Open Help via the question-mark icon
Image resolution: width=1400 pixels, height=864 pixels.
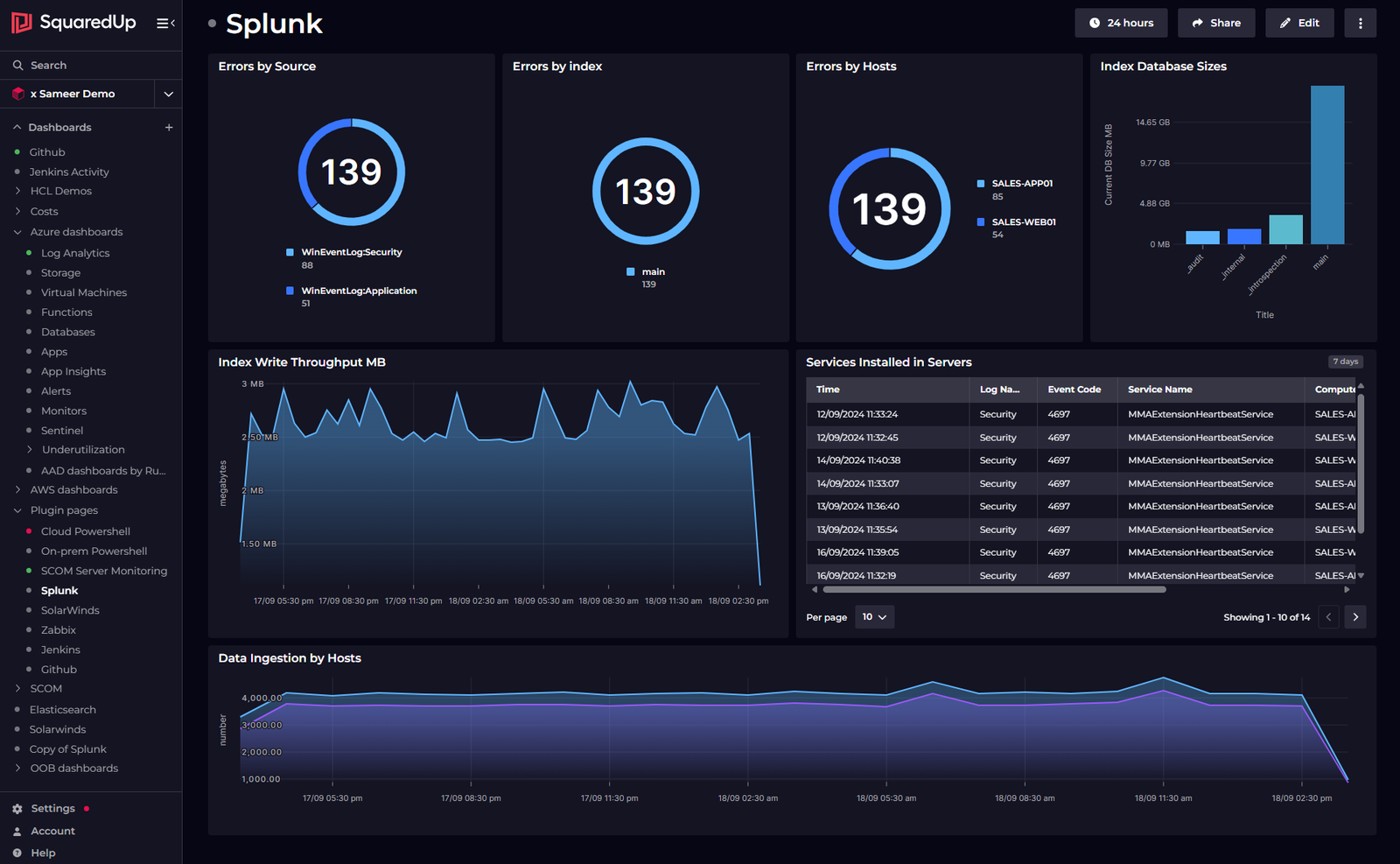point(17,852)
